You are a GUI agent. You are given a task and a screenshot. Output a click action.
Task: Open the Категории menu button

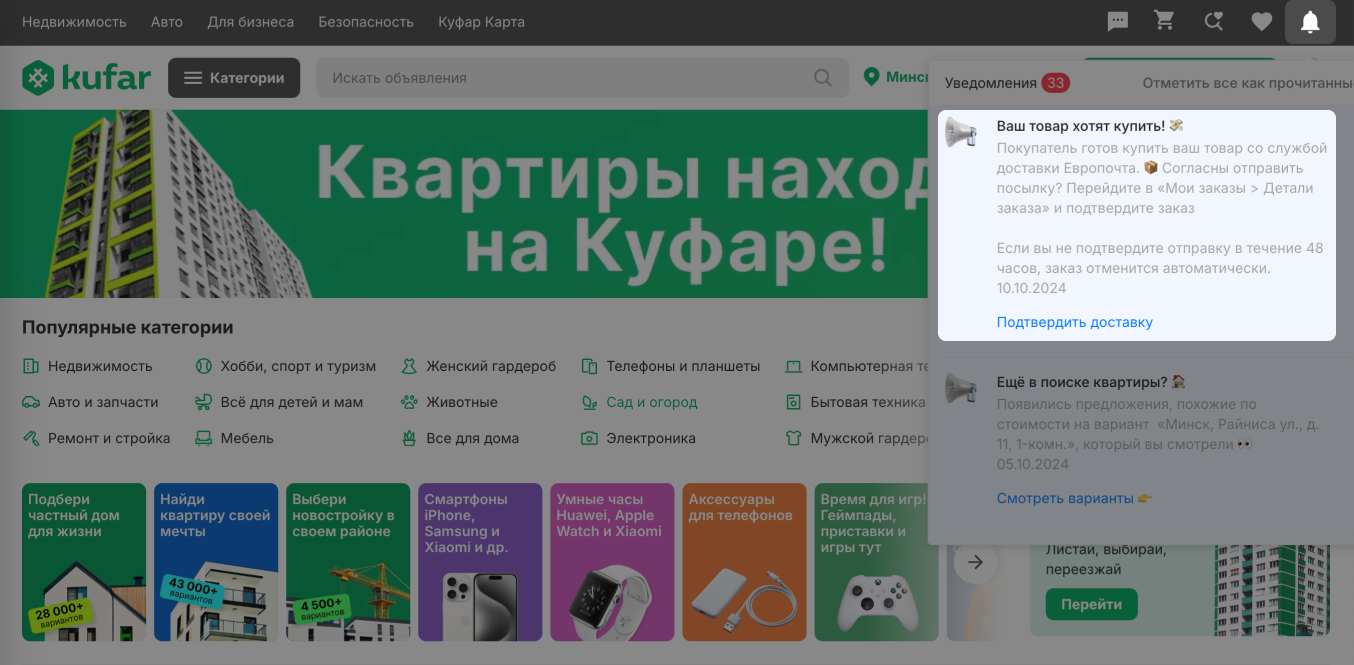234,78
